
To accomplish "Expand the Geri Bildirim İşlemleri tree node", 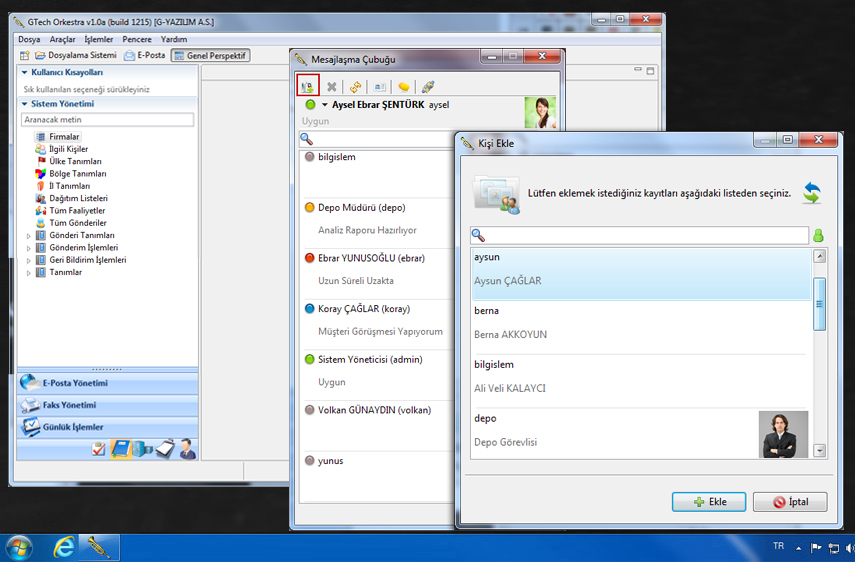I will point(28,260).
